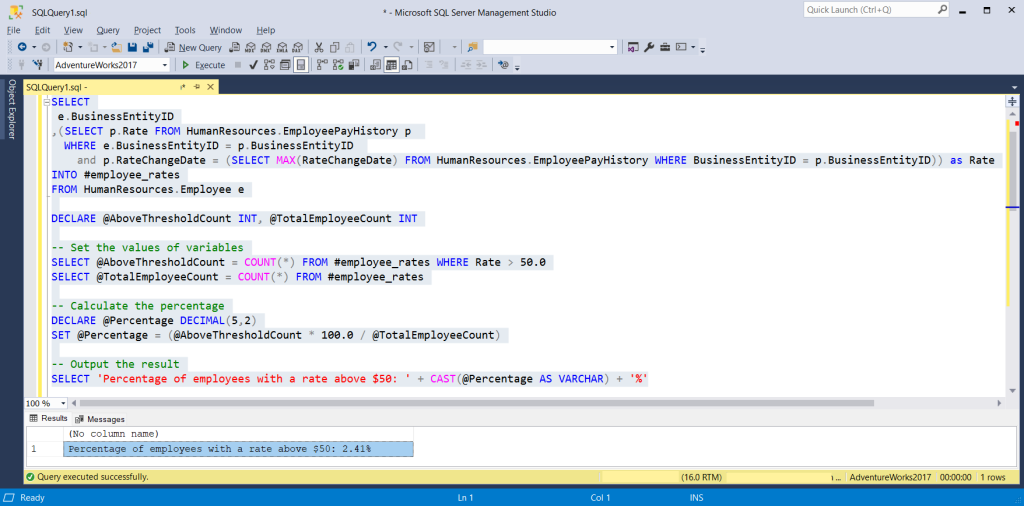Screen dimensions: 1024x506
Task: Open the Properties window wrench icon
Action: tap(649, 47)
